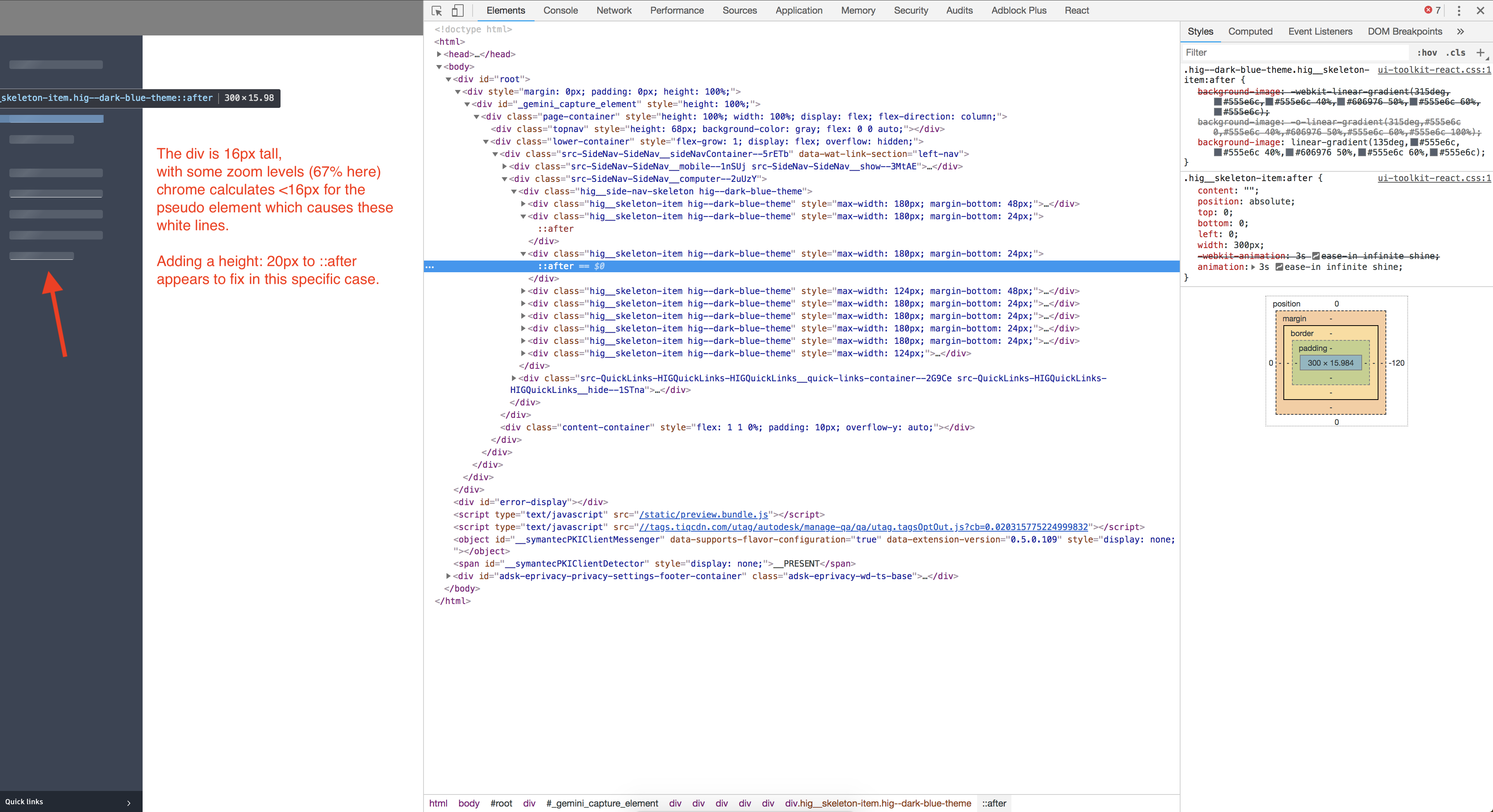Open the DevTools three-dot menu

1459,11
